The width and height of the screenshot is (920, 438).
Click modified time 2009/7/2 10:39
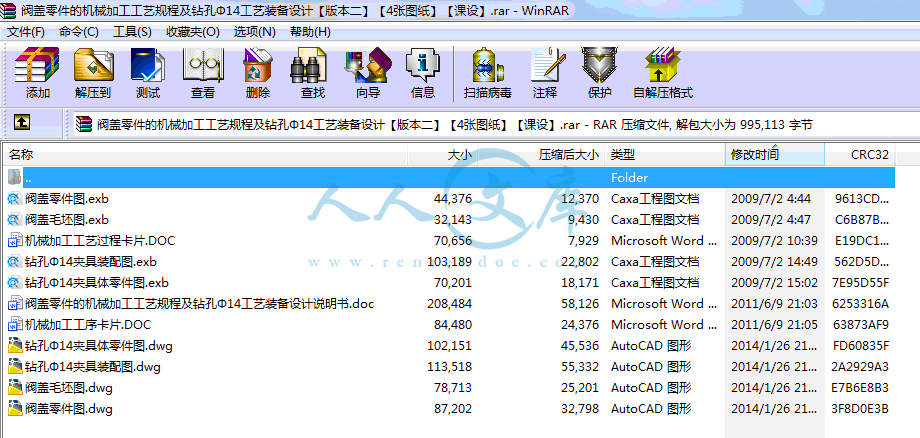pyautogui.click(x=774, y=240)
